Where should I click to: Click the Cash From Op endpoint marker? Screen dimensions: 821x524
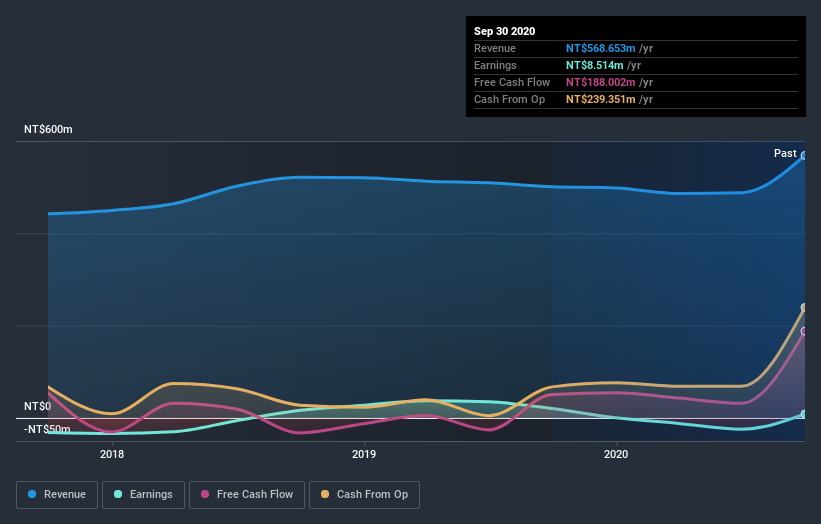(x=804, y=307)
